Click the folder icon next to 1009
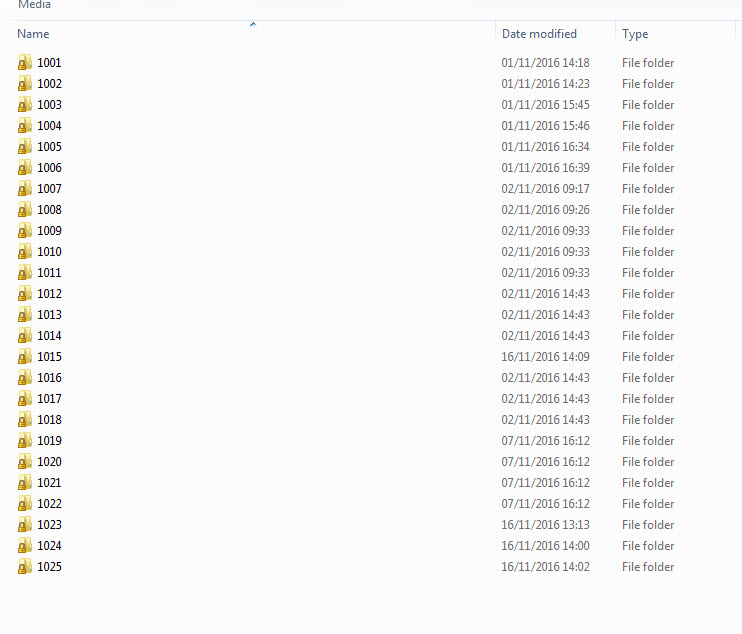 pyautogui.click(x=25, y=231)
